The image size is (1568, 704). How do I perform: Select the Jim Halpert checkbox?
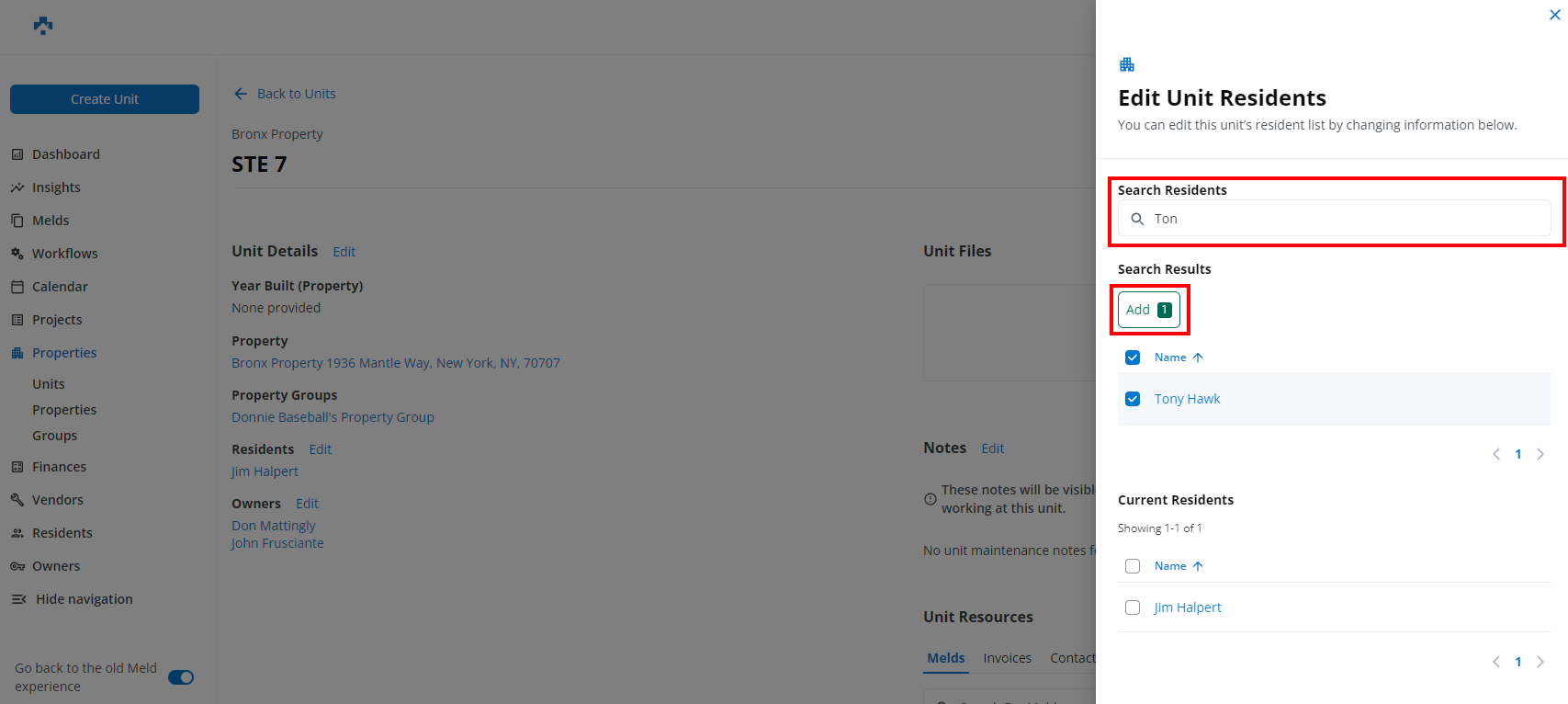click(x=1133, y=607)
